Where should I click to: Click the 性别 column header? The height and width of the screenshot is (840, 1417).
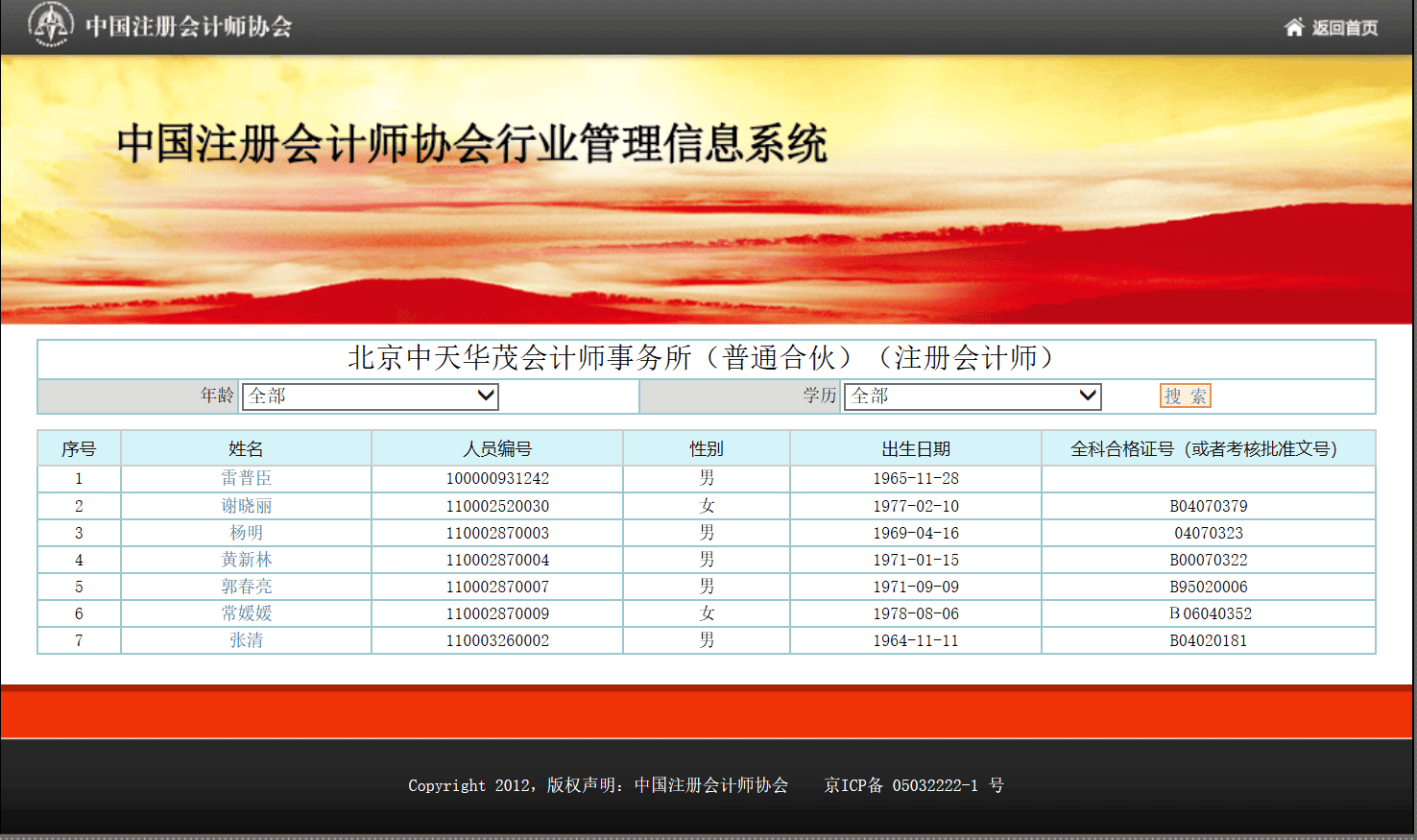pos(707,448)
